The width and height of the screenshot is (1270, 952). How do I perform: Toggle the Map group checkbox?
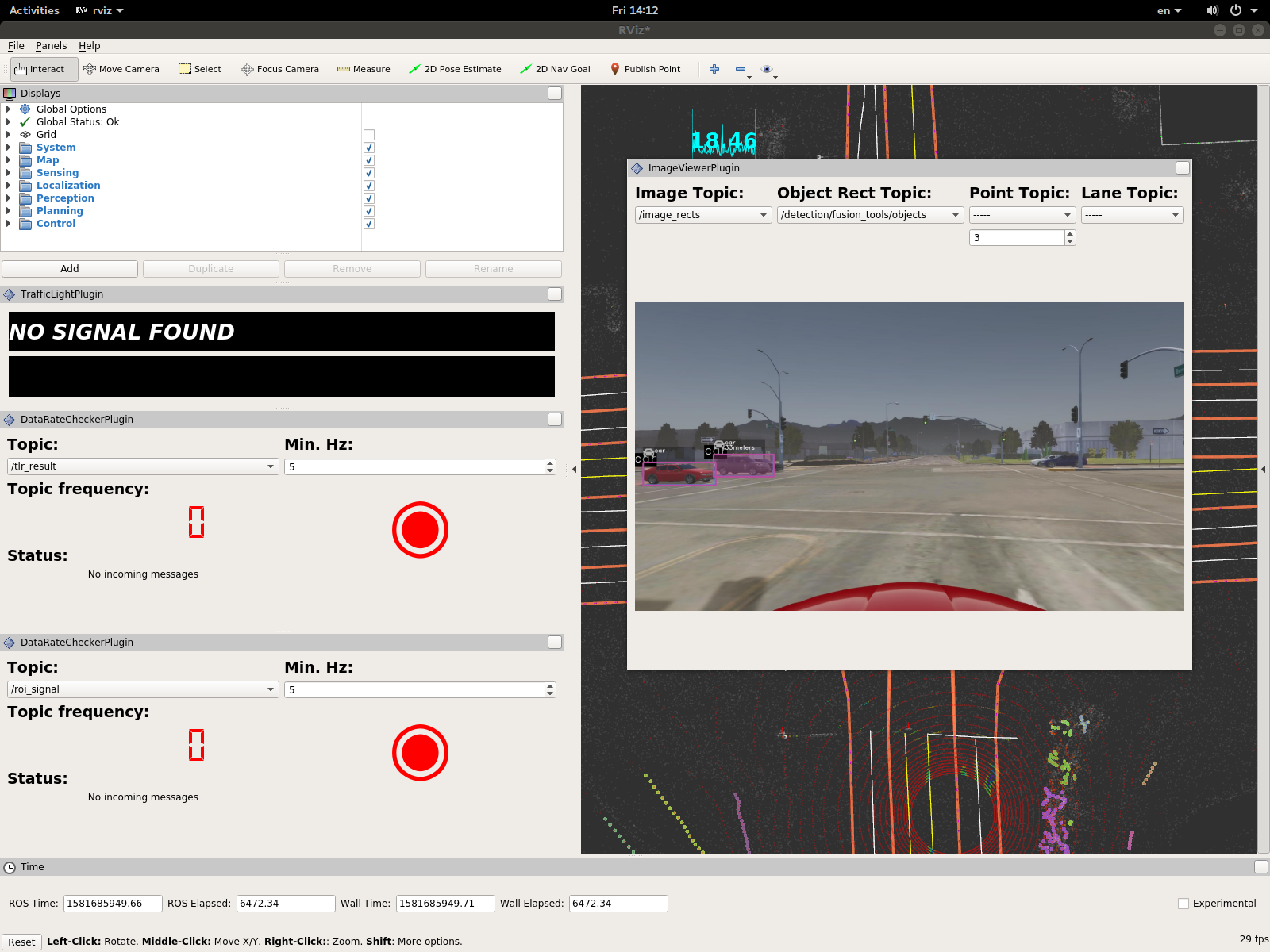(369, 160)
